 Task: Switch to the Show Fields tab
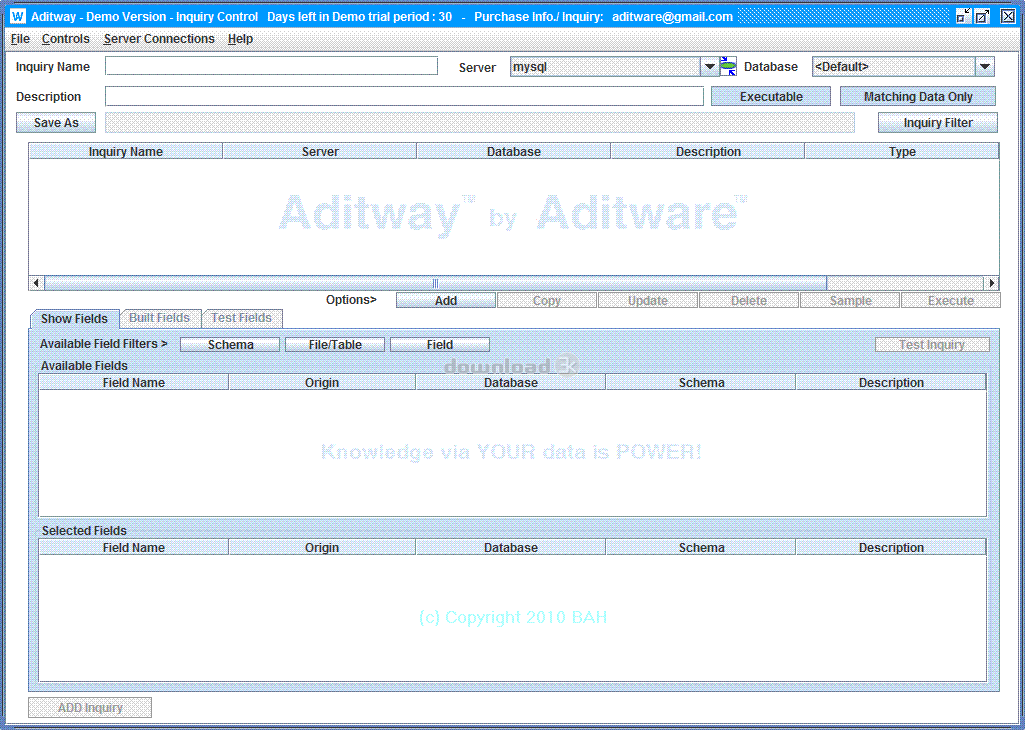pyautogui.click(x=75, y=319)
